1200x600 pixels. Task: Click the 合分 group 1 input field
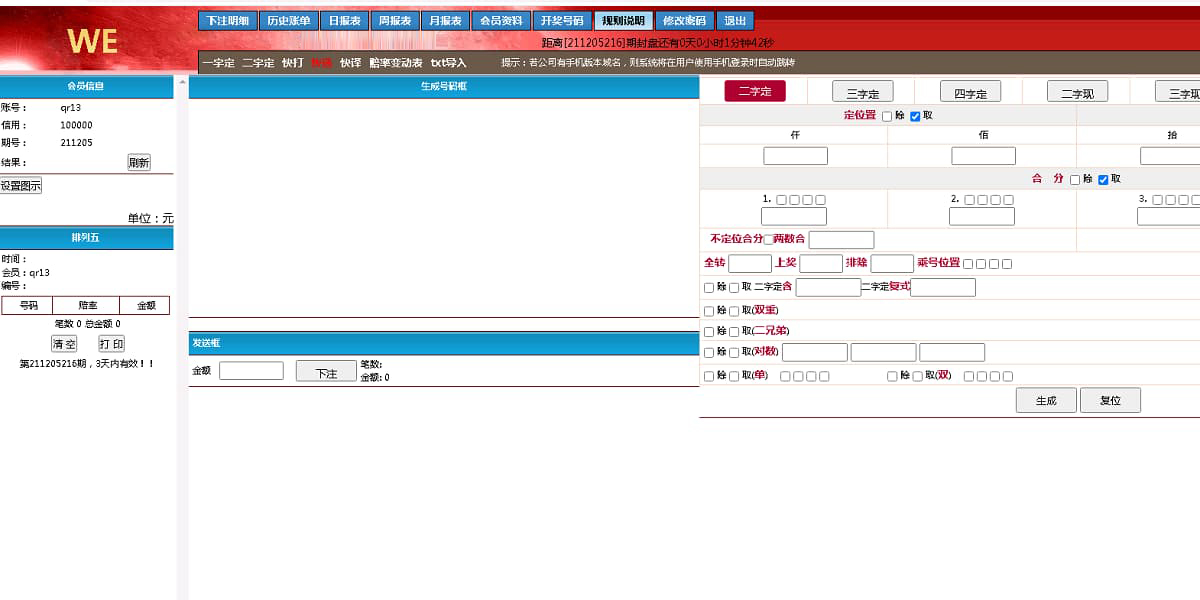(794, 216)
